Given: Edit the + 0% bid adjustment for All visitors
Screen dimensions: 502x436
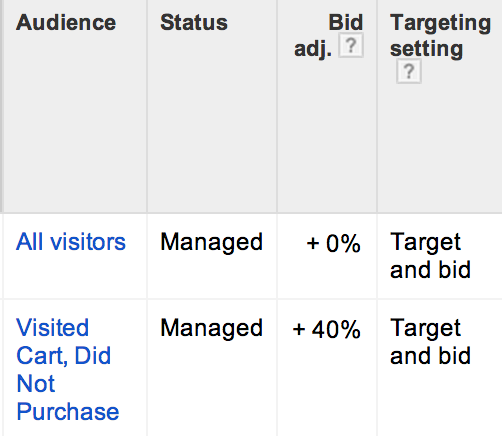Looking at the screenshot, I should tap(333, 243).
